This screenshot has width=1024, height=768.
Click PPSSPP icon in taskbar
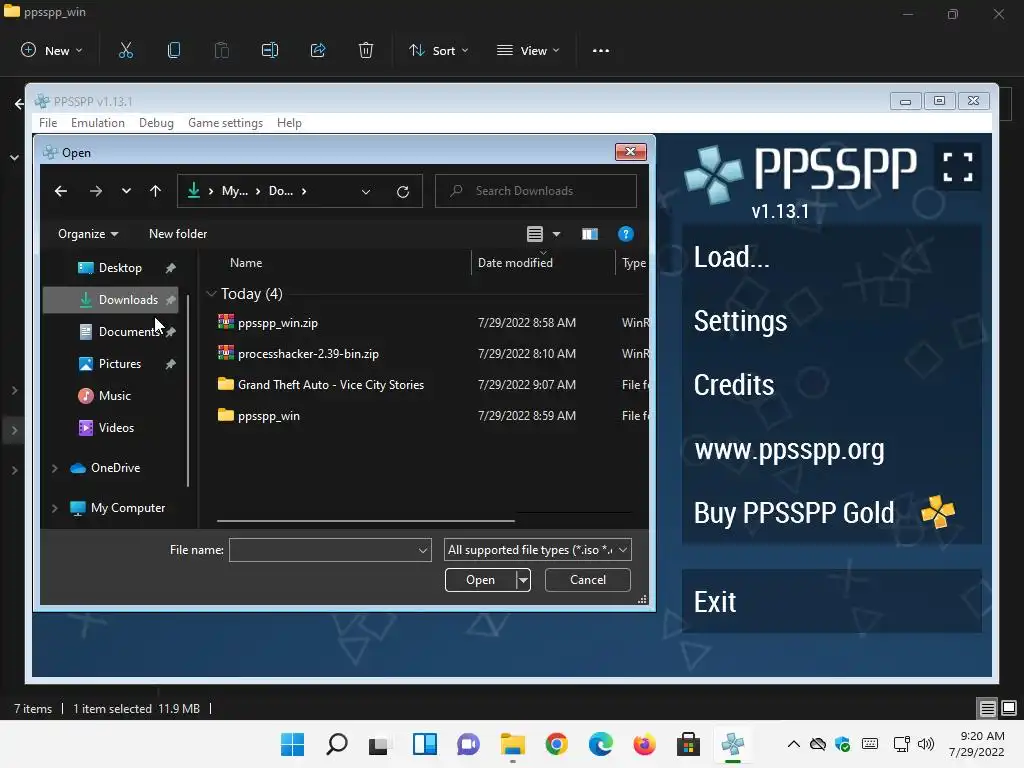[732, 744]
